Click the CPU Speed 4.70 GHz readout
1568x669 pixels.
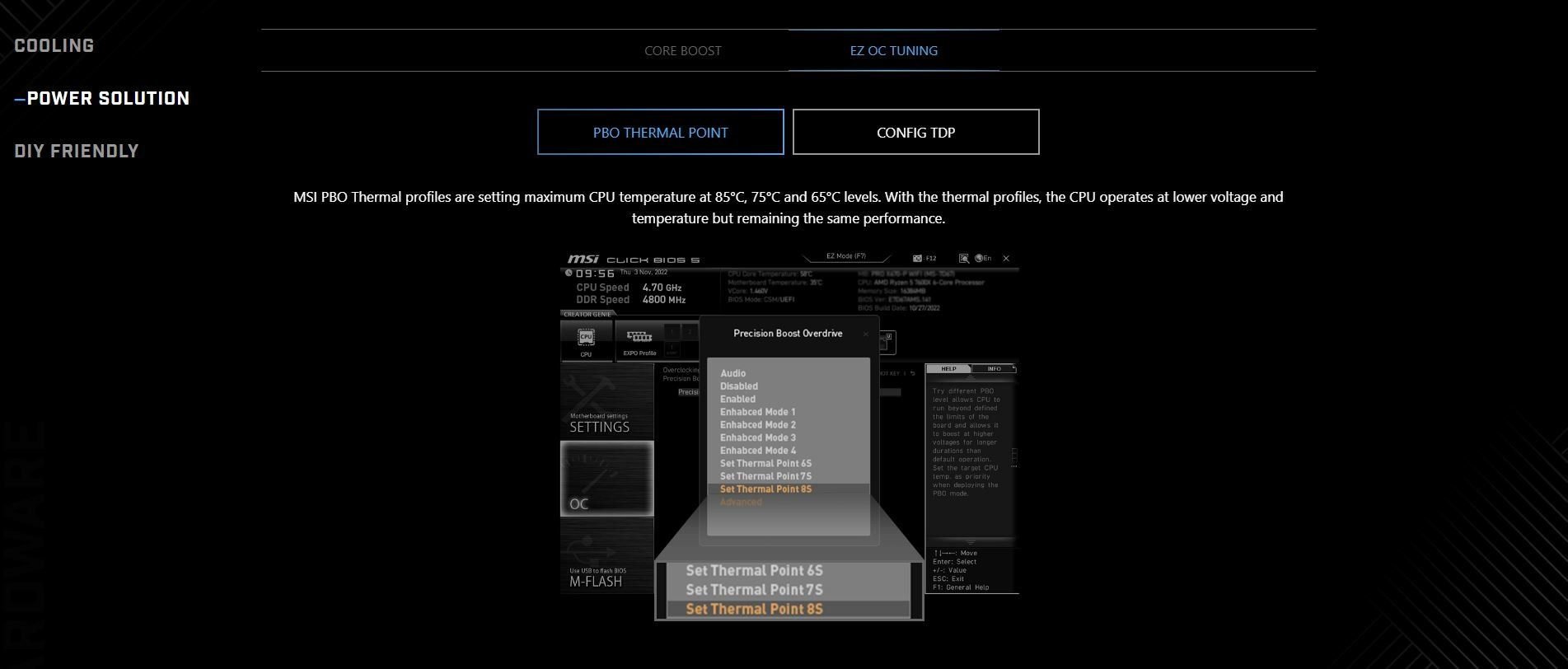tap(629, 288)
